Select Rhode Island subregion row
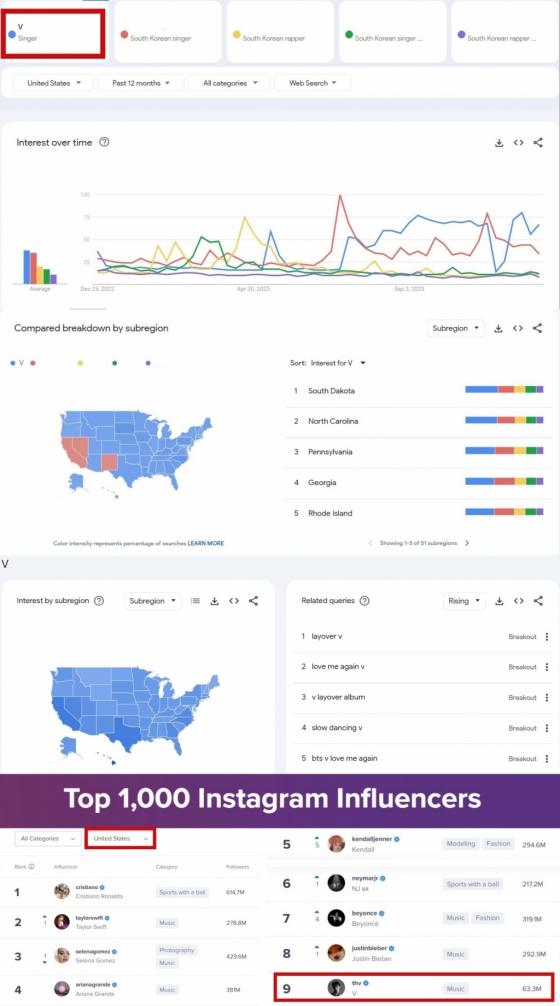Screen dimensions: 560x1006 (x=418, y=513)
